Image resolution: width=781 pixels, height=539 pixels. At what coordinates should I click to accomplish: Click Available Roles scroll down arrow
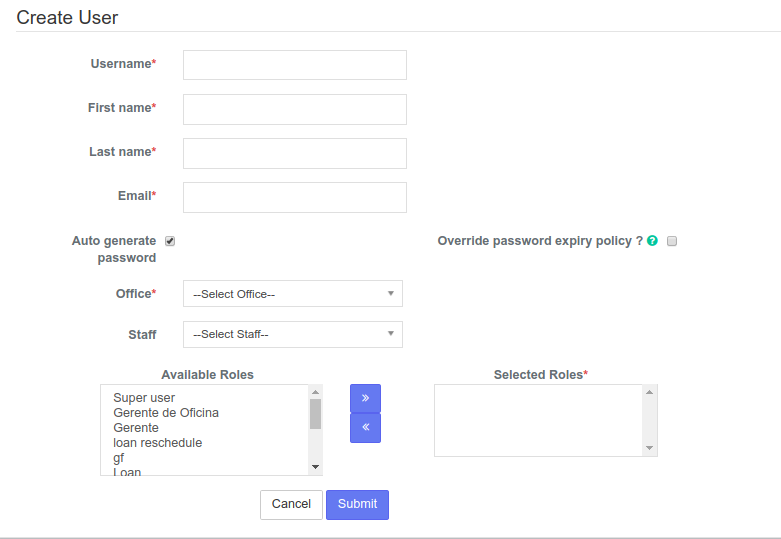(315, 467)
